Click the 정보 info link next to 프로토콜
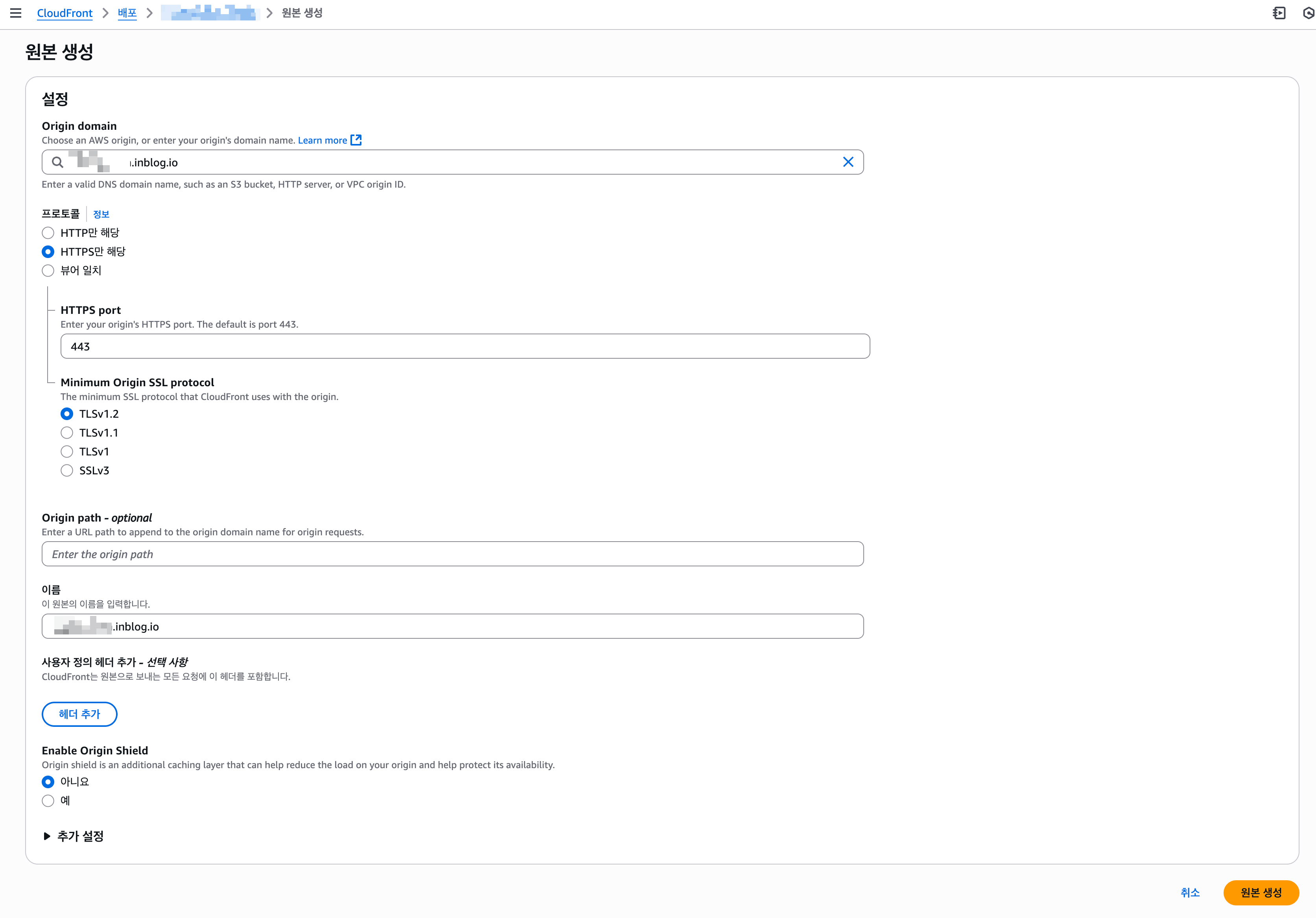 (x=101, y=214)
